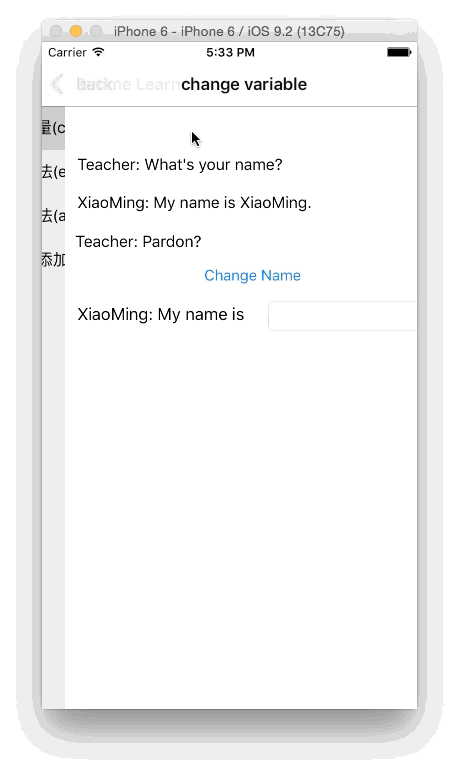Click the Back label in navigation bar
The width and height of the screenshot is (454, 762).
click(94, 84)
